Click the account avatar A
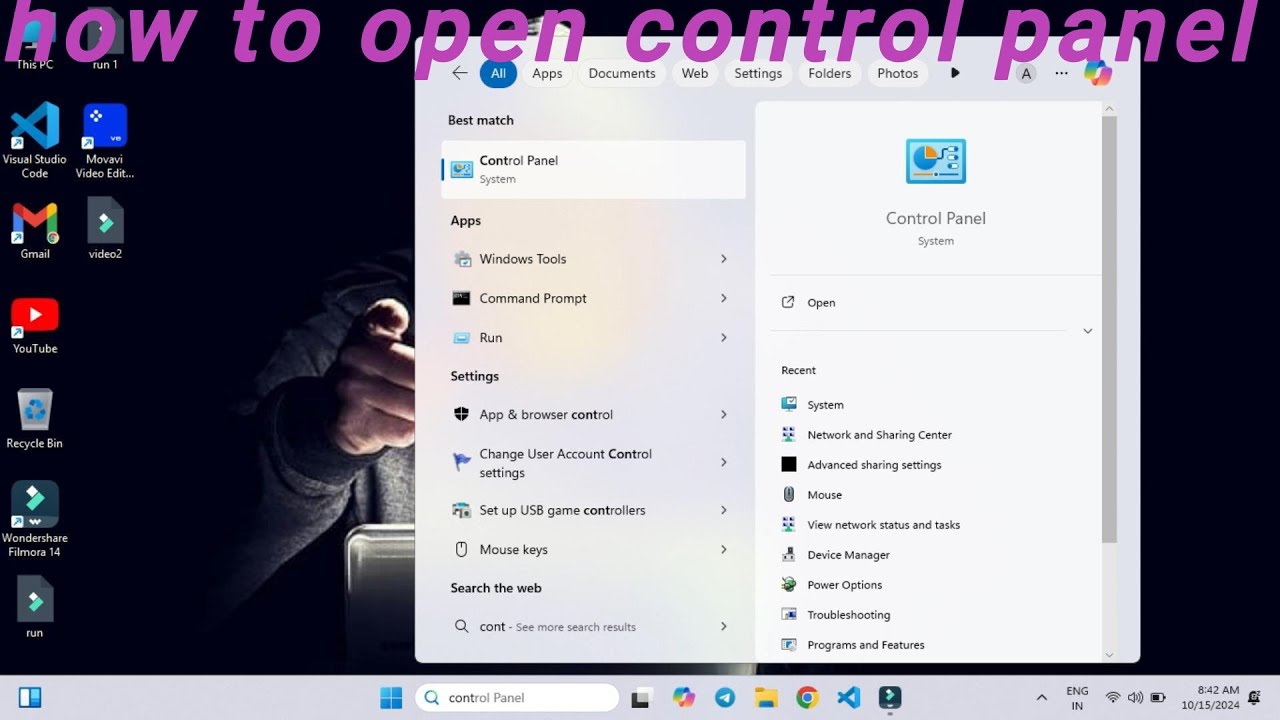 coord(1025,73)
